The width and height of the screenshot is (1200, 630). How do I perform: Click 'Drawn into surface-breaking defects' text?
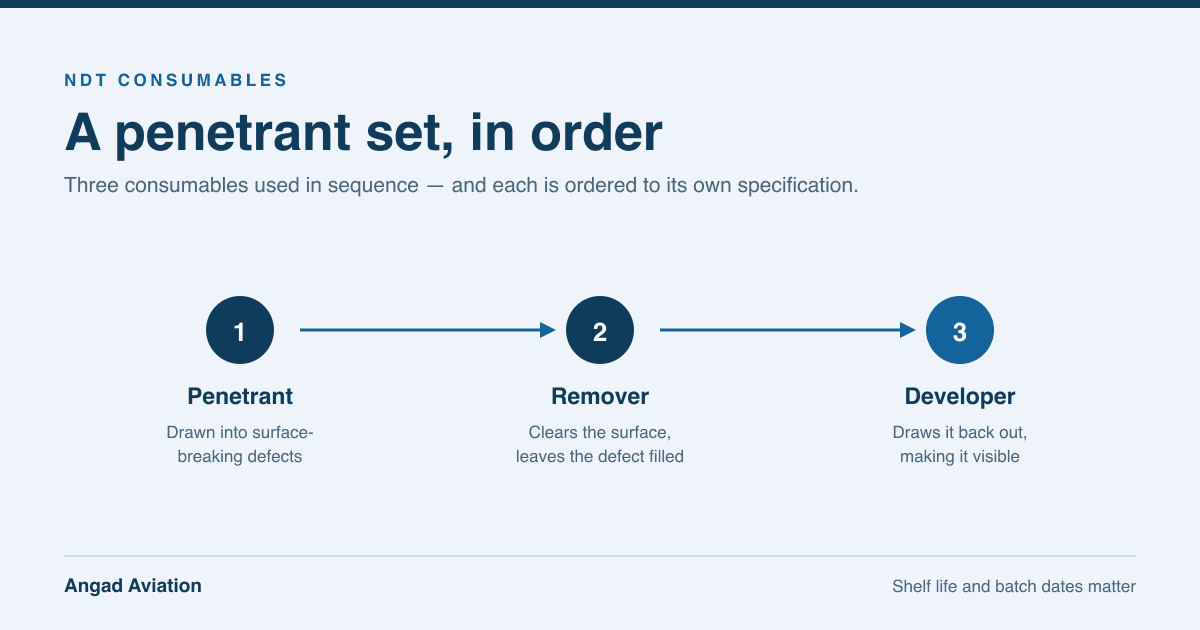[x=240, y=444]
